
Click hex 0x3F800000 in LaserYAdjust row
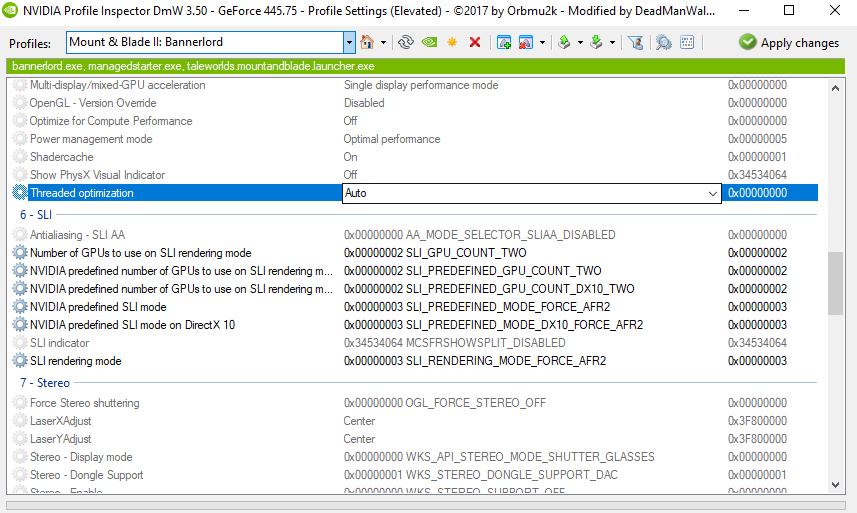click(757, 439)
